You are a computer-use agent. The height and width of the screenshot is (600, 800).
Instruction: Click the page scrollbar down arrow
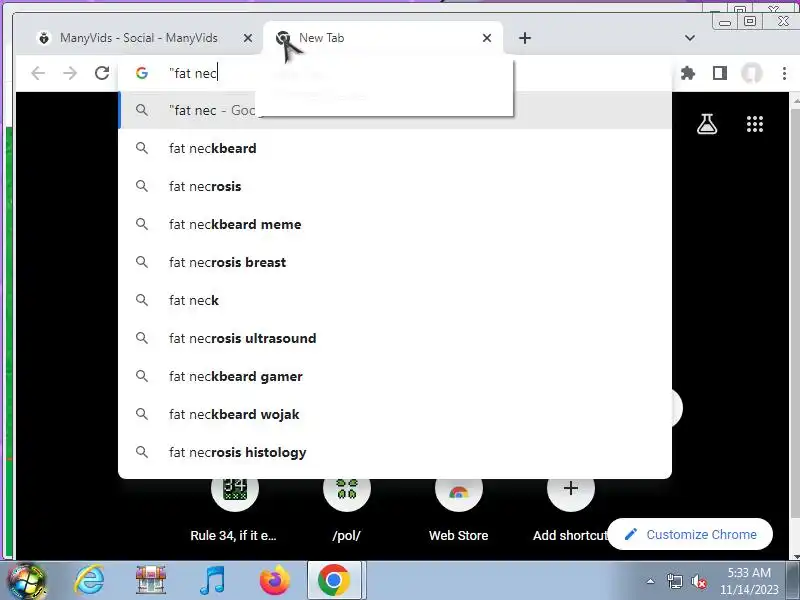pyautogui.click(x=795, y=556)
